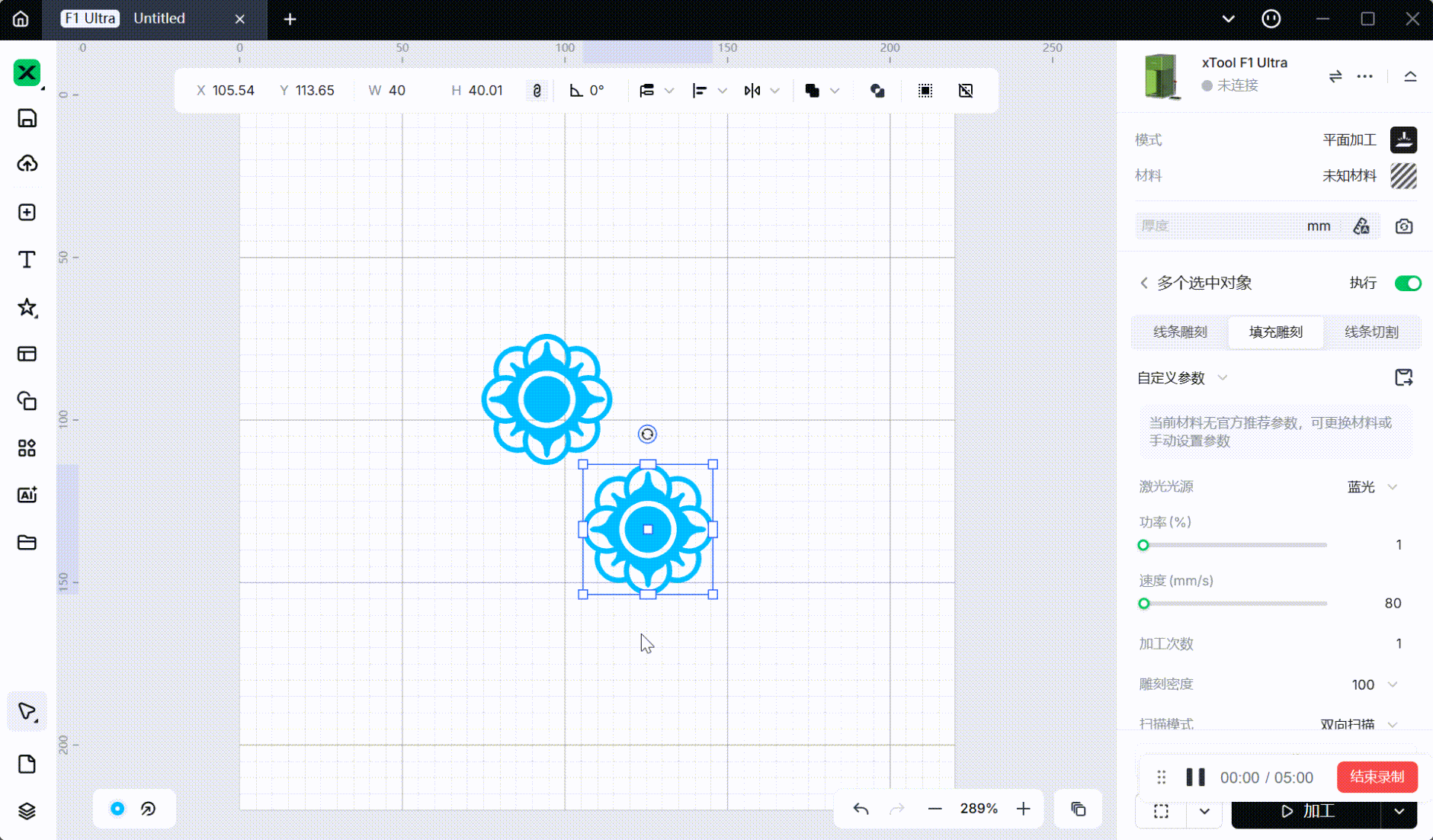1433x840 pixels.
Task: Click the camera icon next to thickness
Action: (1404, 226)
